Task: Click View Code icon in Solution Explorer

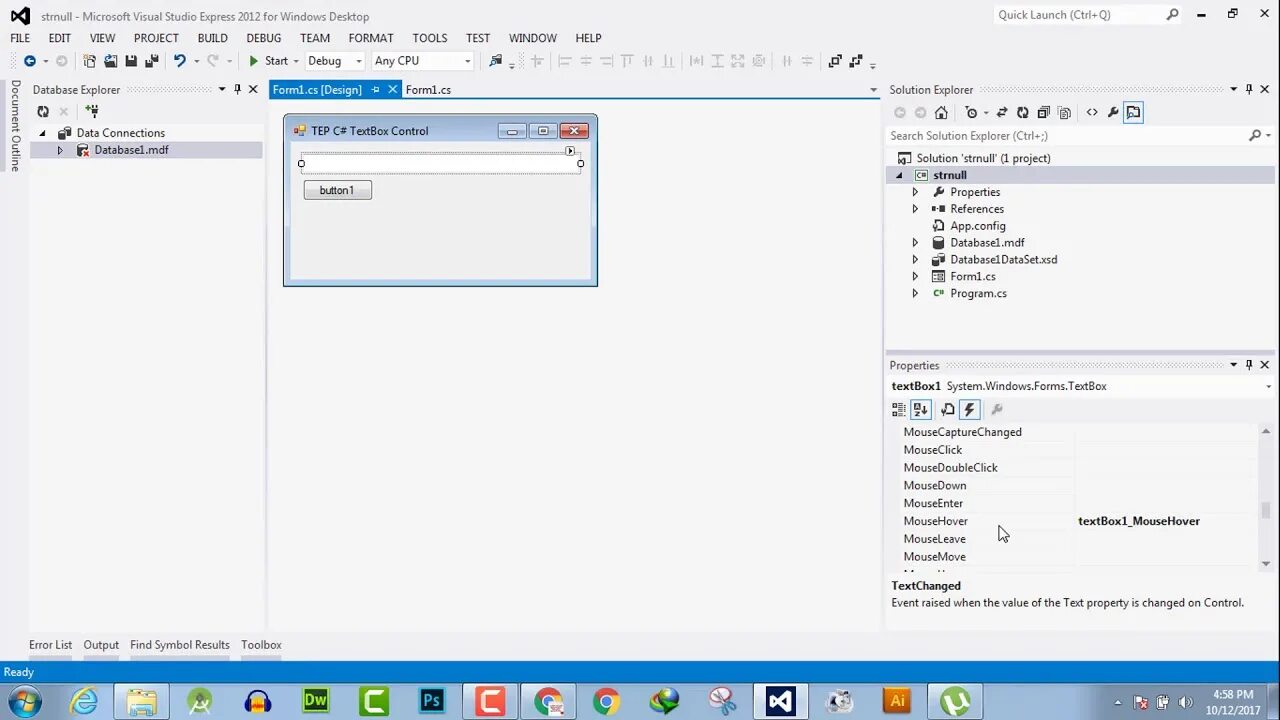Action: pos(1092,113)
